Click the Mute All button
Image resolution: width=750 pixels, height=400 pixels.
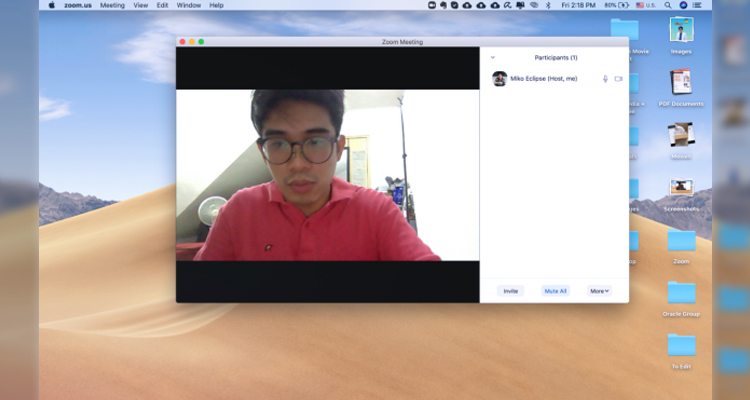(x=555, y=291)
